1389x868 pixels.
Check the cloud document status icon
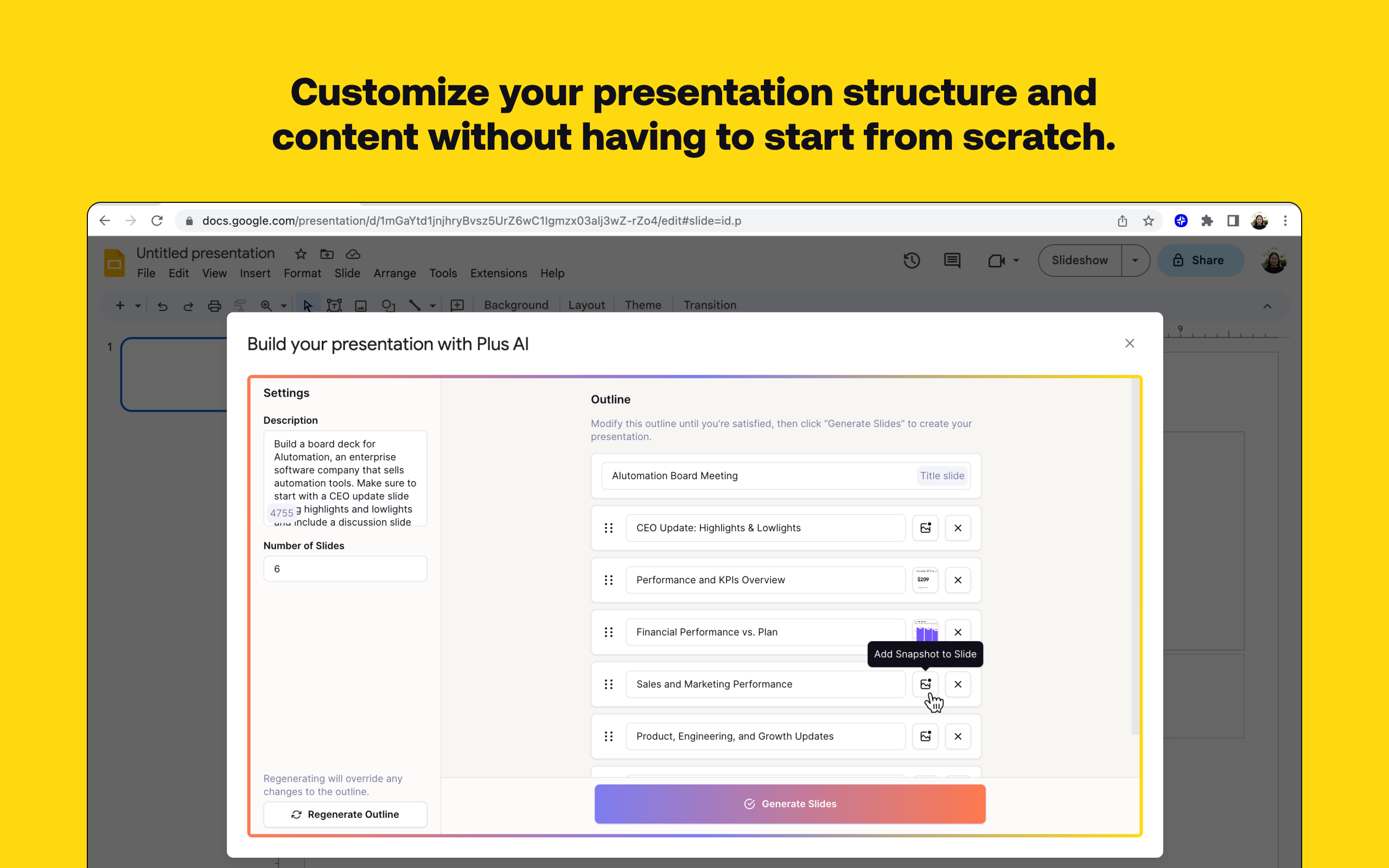[x=353, y=254]
